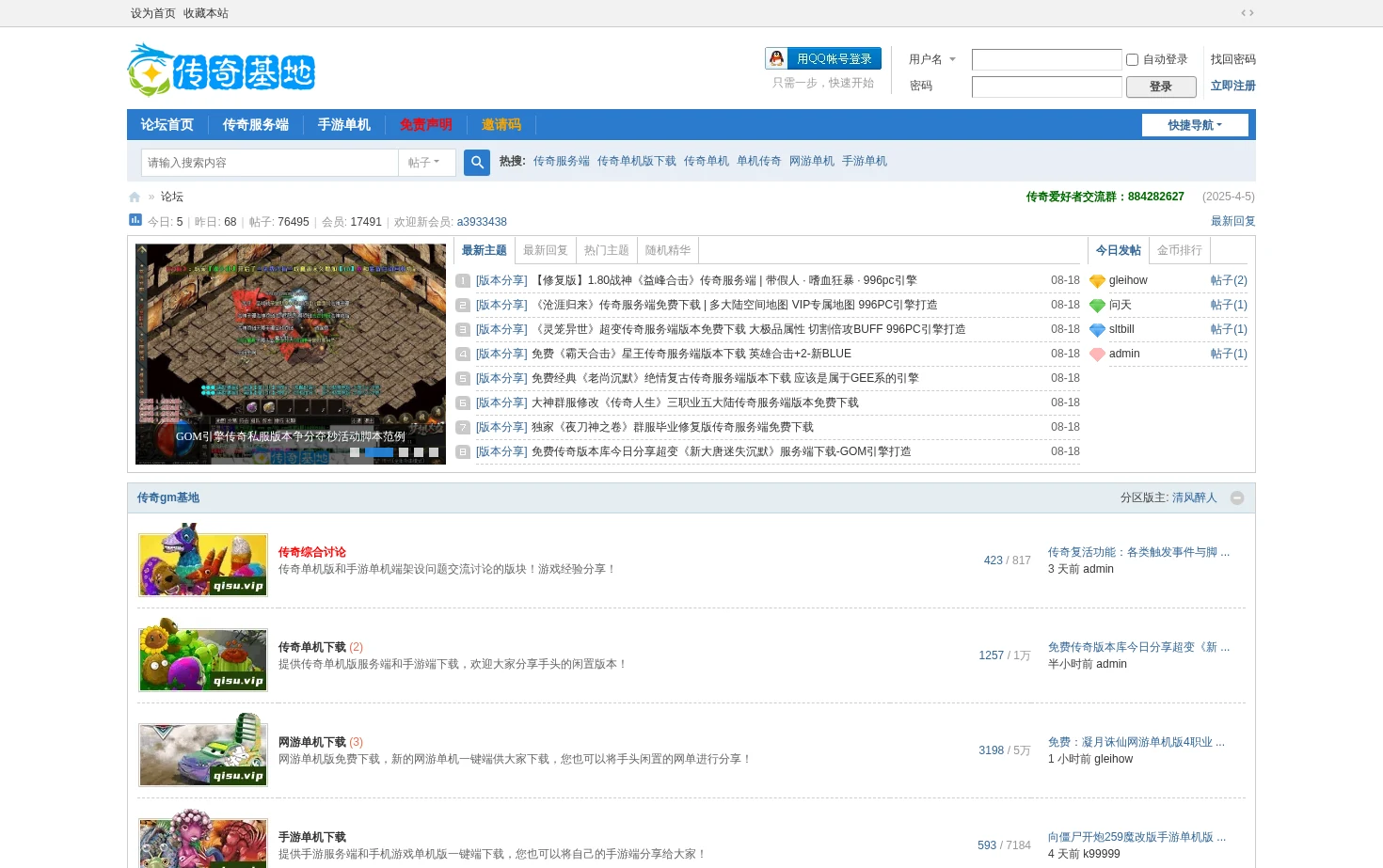Screen dimensions: 1383x868
Task: Open gleihow's 帖子(2) link
Action: coord(1229,280)
